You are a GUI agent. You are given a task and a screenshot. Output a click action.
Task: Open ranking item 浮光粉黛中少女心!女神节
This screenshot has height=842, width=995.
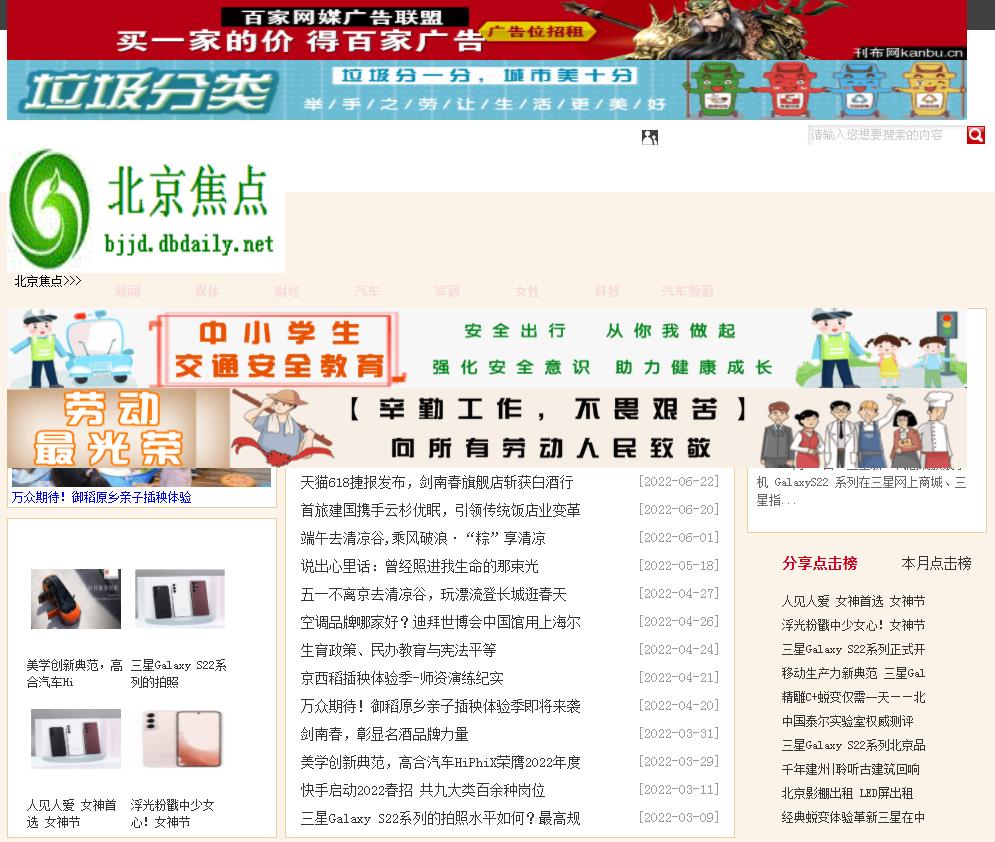(853, 625)
